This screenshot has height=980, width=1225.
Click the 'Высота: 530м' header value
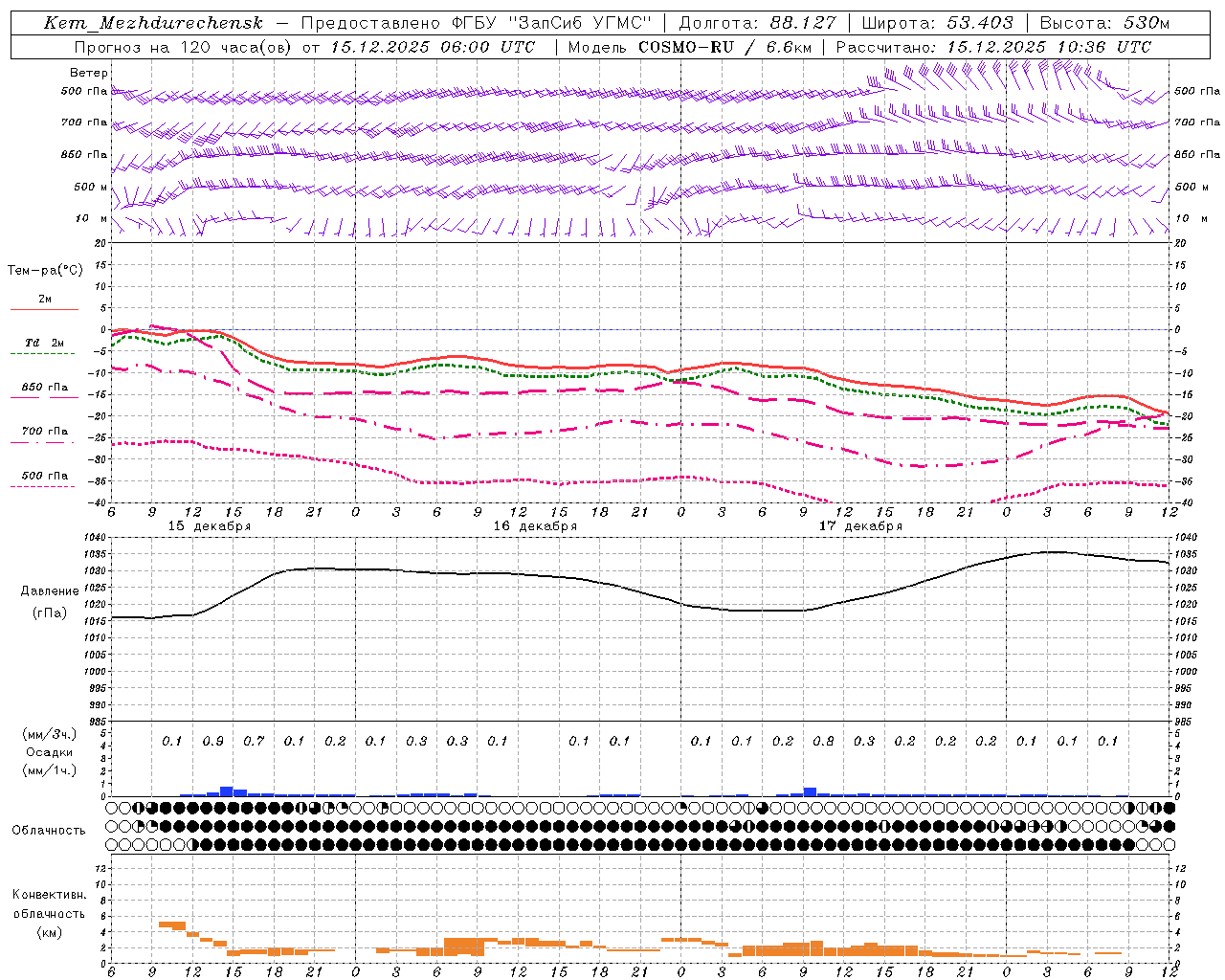pos(1104,23)
